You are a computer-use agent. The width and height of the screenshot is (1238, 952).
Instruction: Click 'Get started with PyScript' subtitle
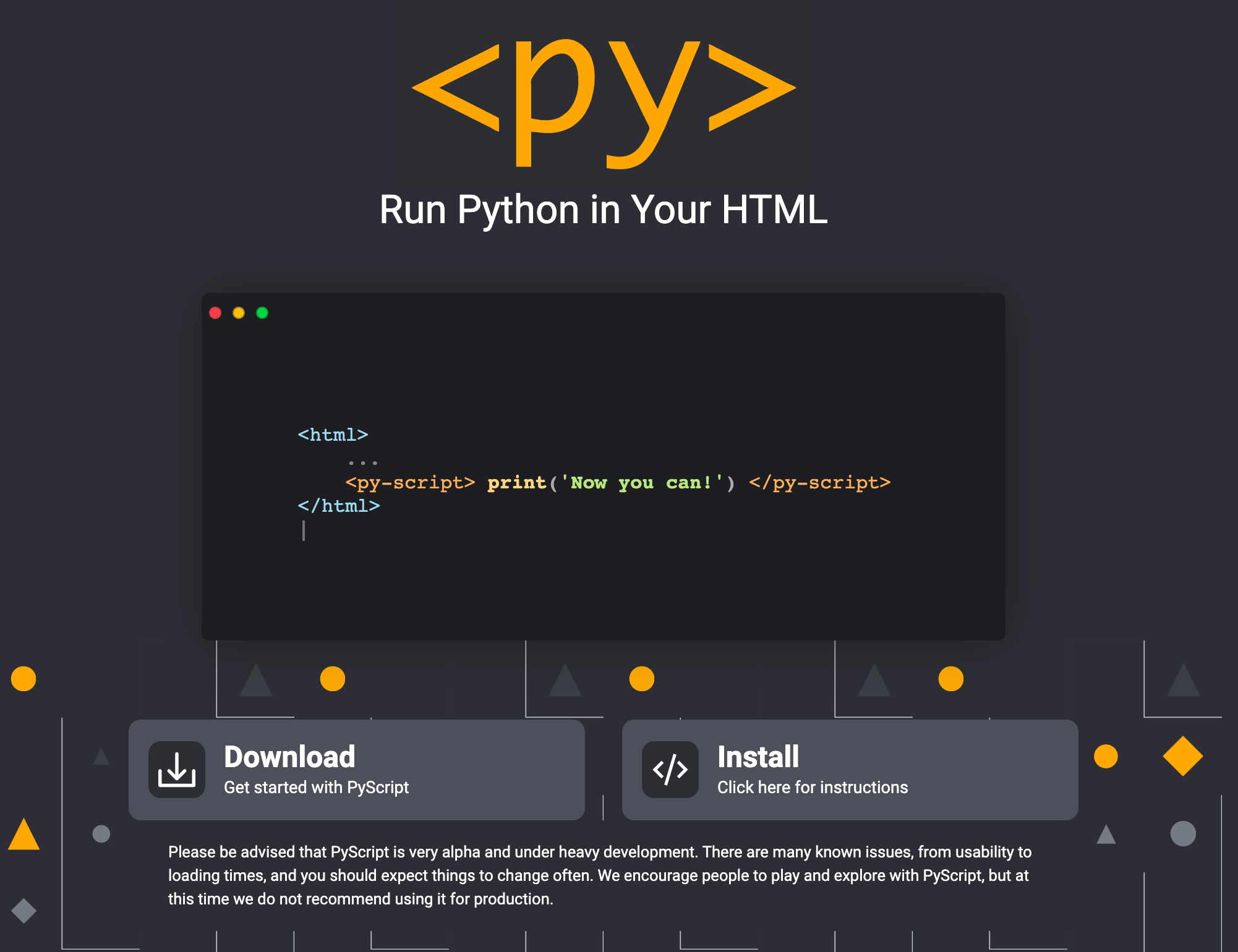[316, 788]
